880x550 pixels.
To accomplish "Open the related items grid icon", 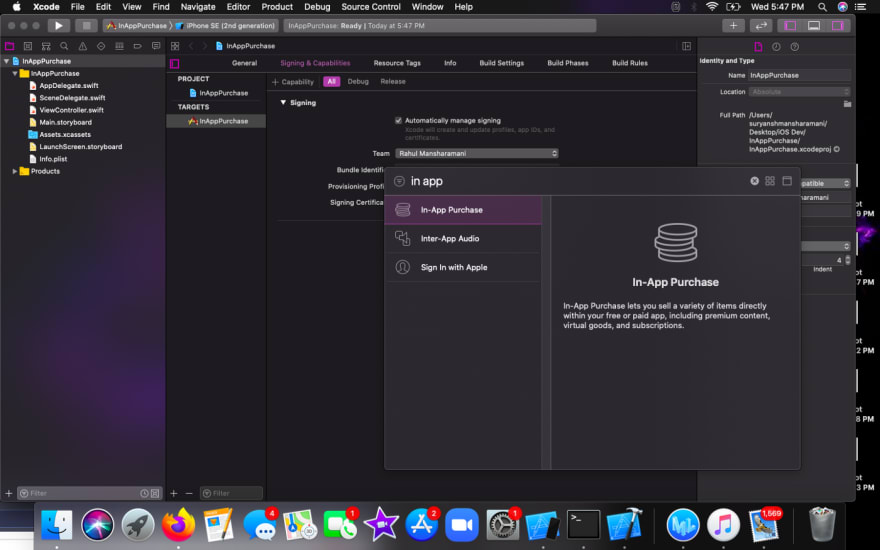I will 175,46.
